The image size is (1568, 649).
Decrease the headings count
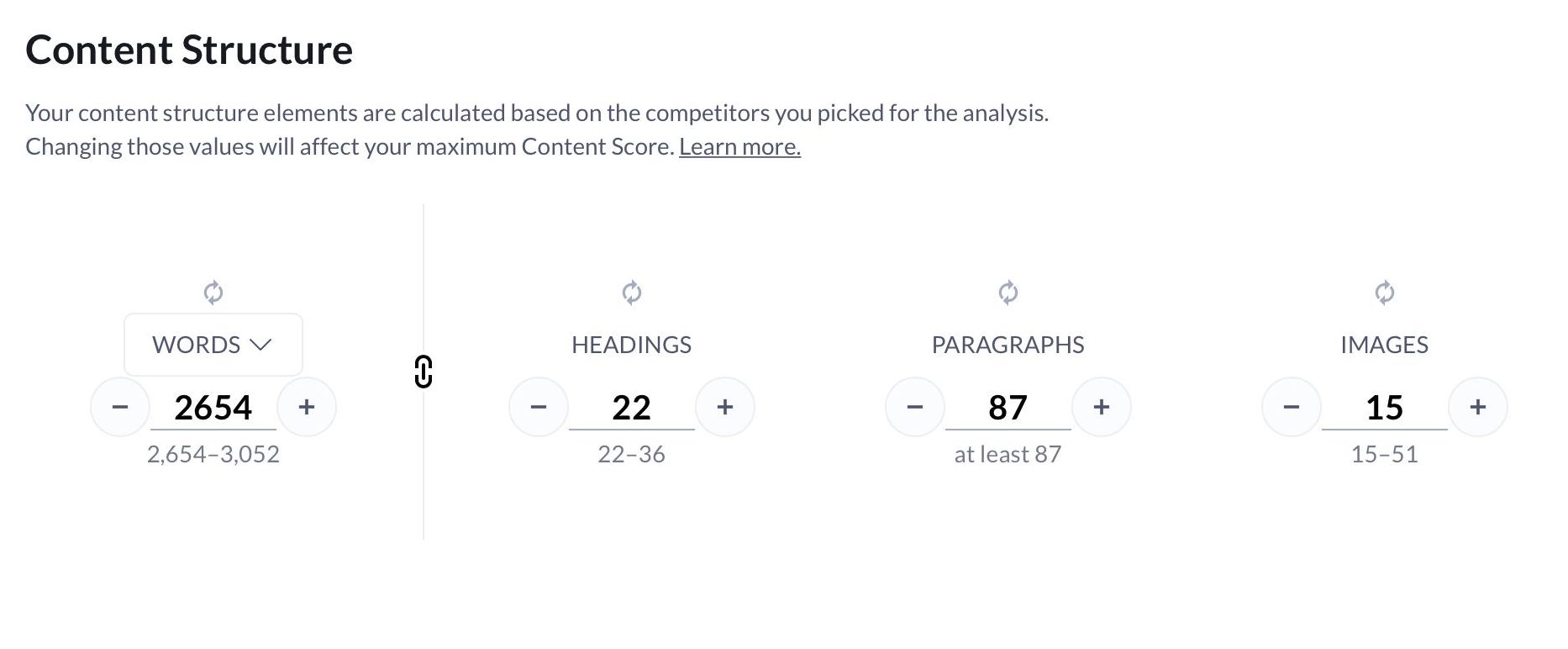[539, 408]
